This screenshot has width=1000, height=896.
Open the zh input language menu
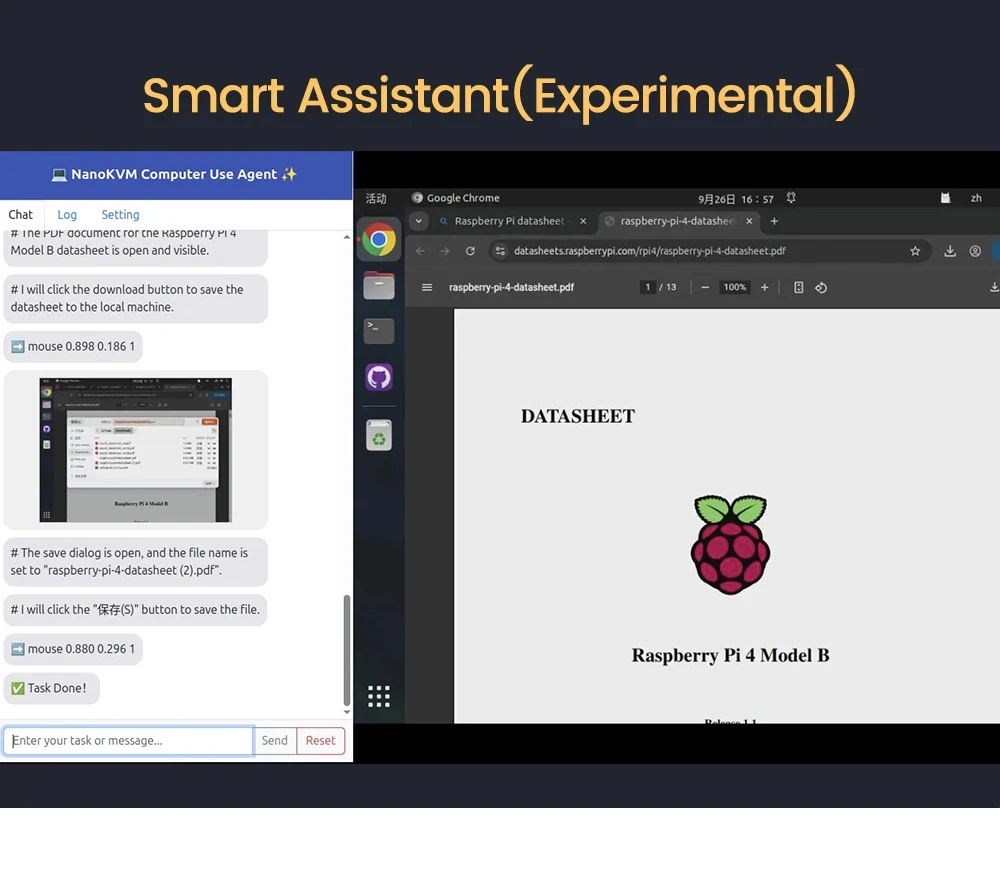point(976,198)
